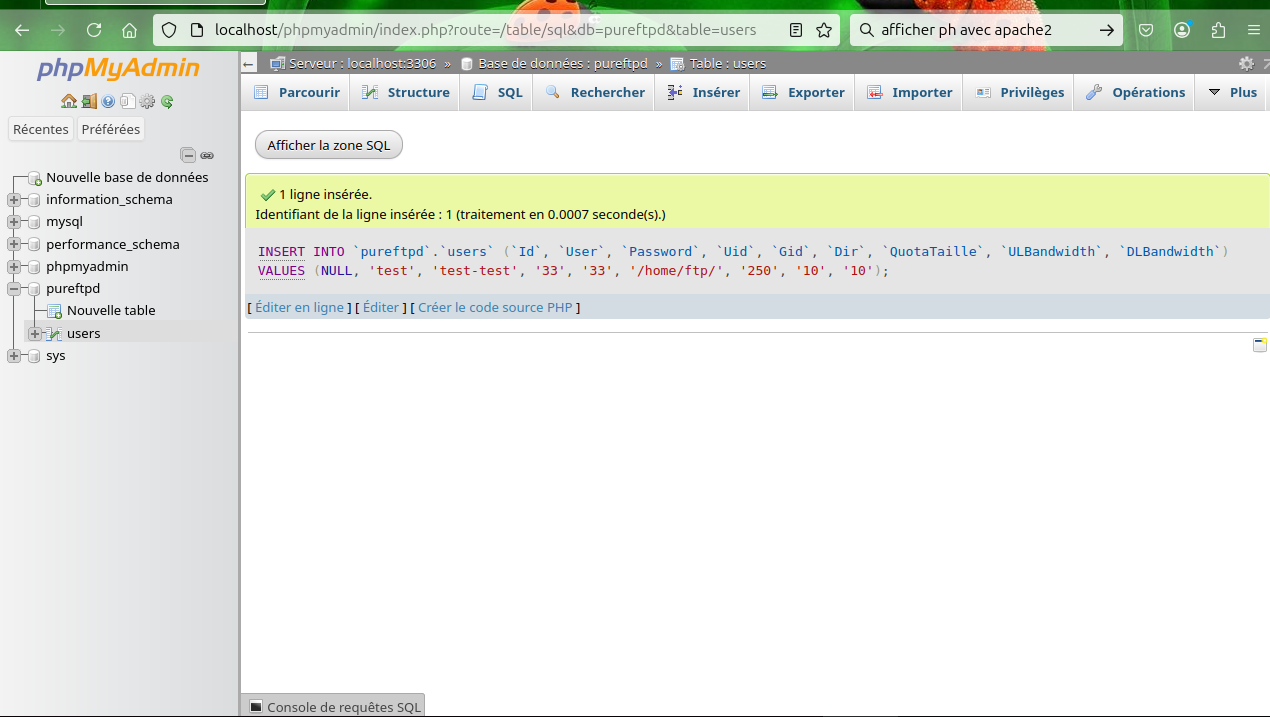Click the phpmyadmin database cylinder icon
Viewport: 1270px width, 717px height.
35,267
